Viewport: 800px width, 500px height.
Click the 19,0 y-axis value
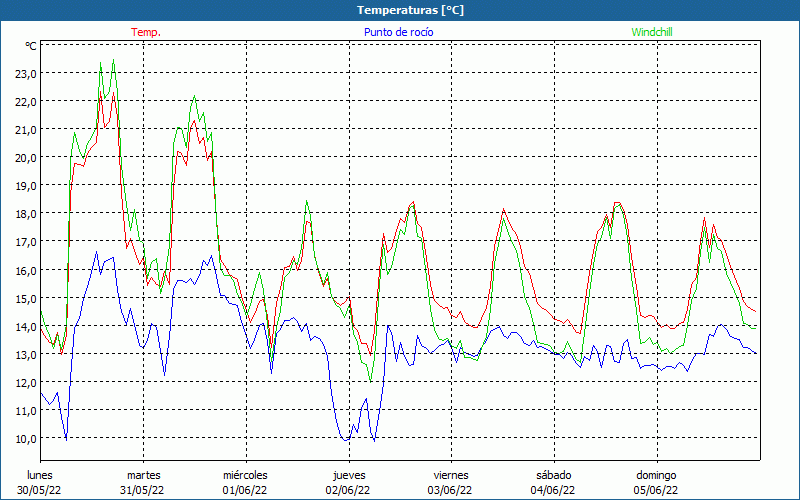click(26, 186)
